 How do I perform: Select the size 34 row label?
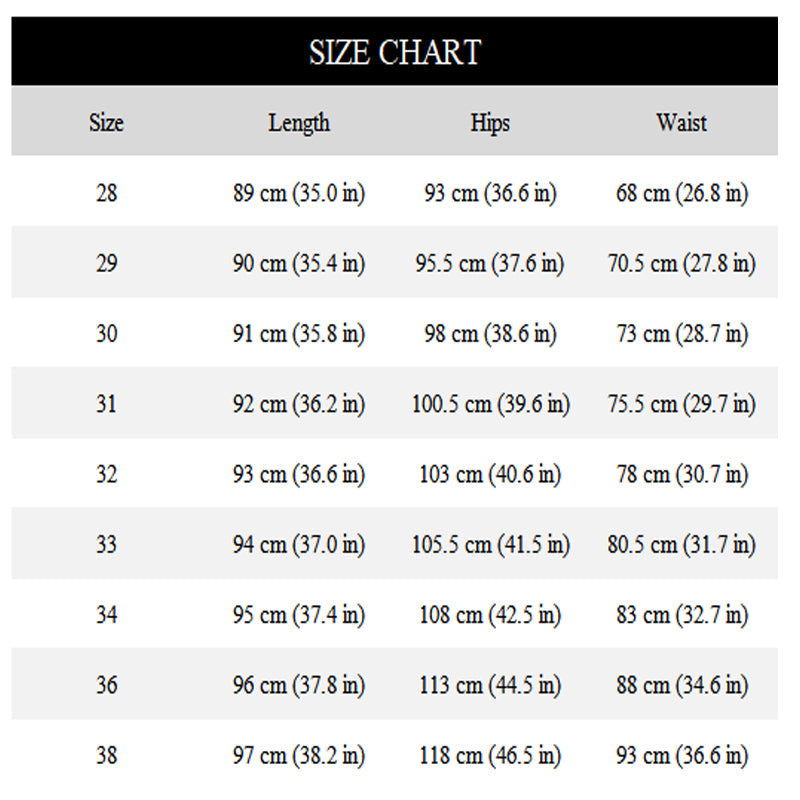pyautogui.click(x=106, y=615)
